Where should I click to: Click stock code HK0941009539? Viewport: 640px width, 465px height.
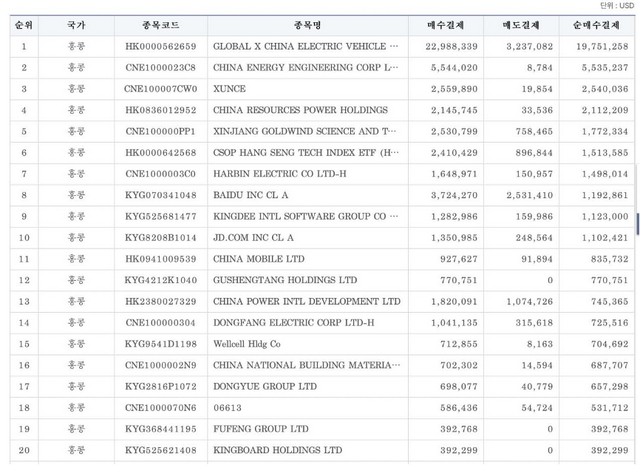(x=161, y=259)
